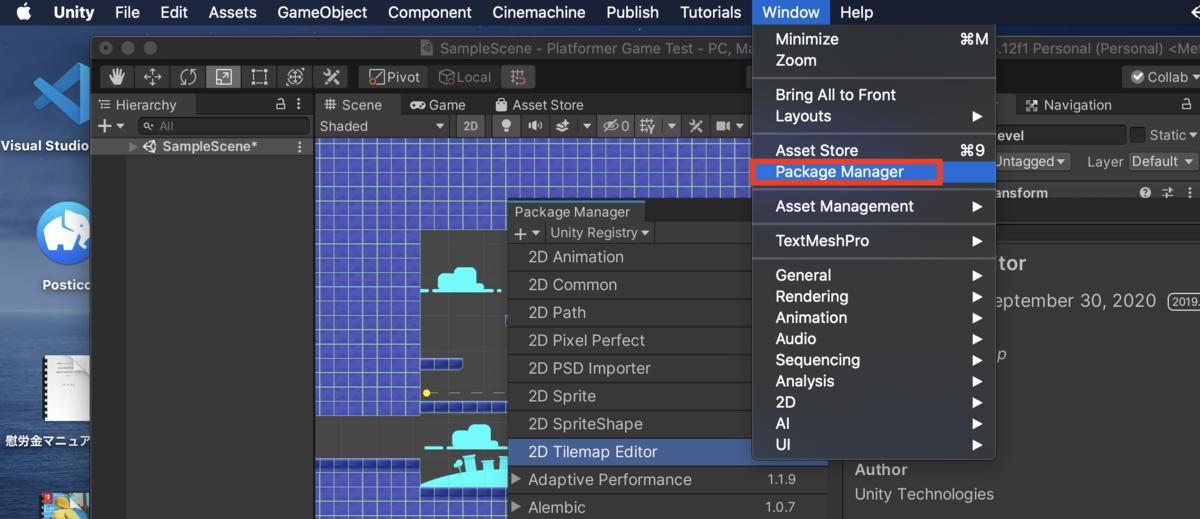This screenshot has height=519, width=1200.
Task: Open the Postico desktop icon
Action: coord(65,232)
